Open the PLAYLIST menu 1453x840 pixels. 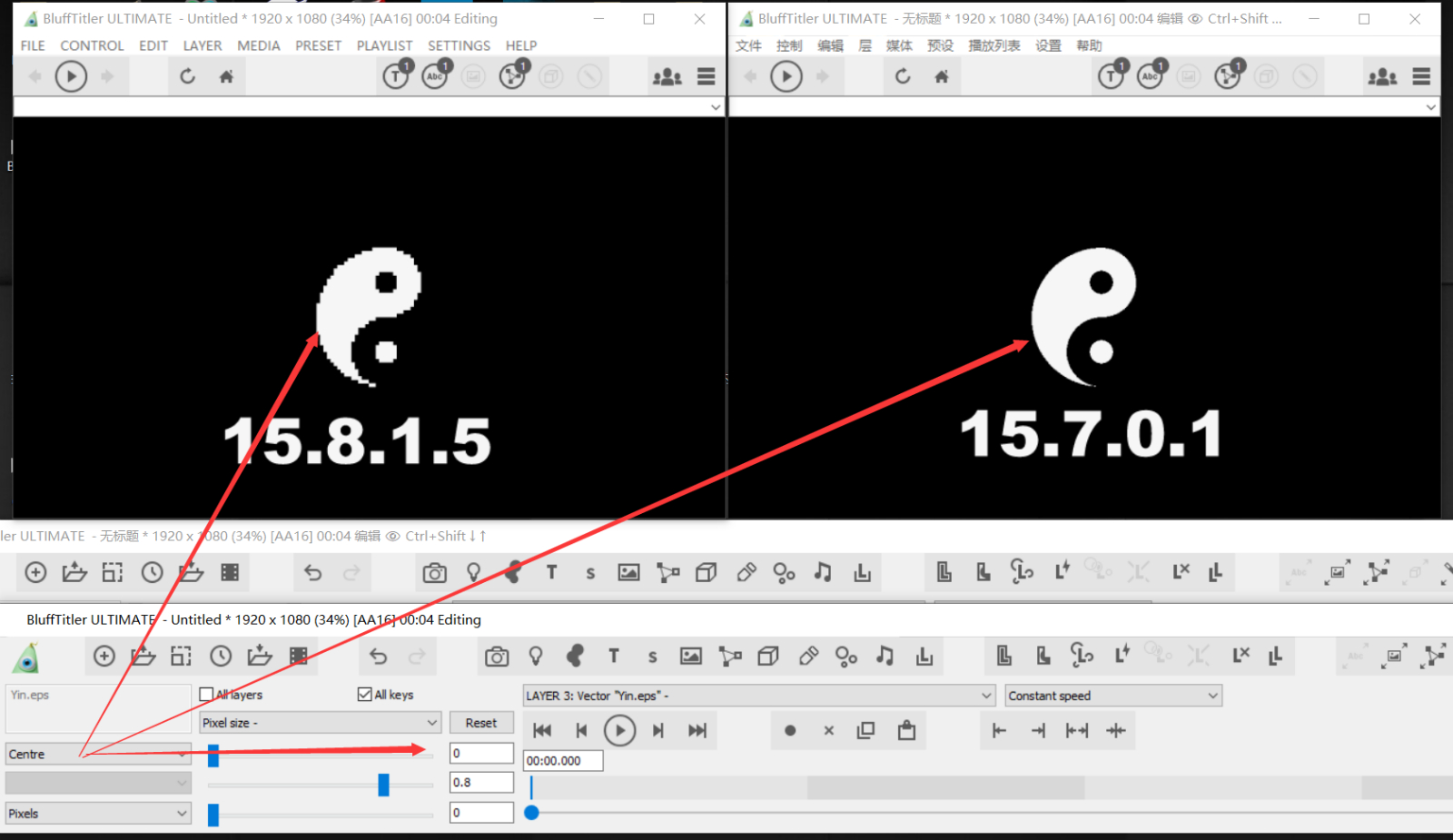coord(384,45)
